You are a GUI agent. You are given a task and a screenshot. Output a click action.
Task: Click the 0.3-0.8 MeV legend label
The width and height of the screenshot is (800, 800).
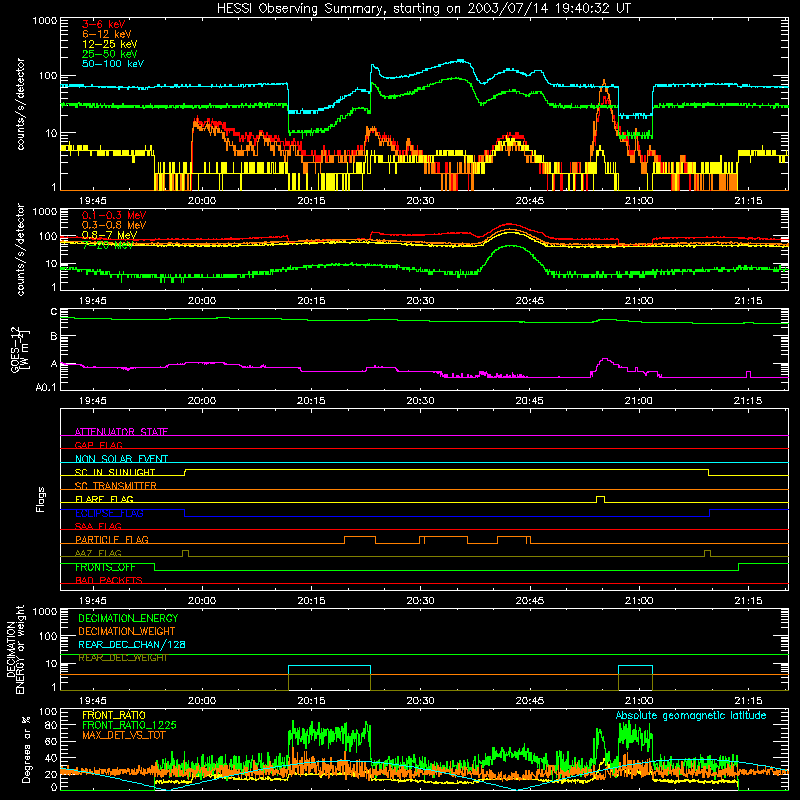(114, 225)
